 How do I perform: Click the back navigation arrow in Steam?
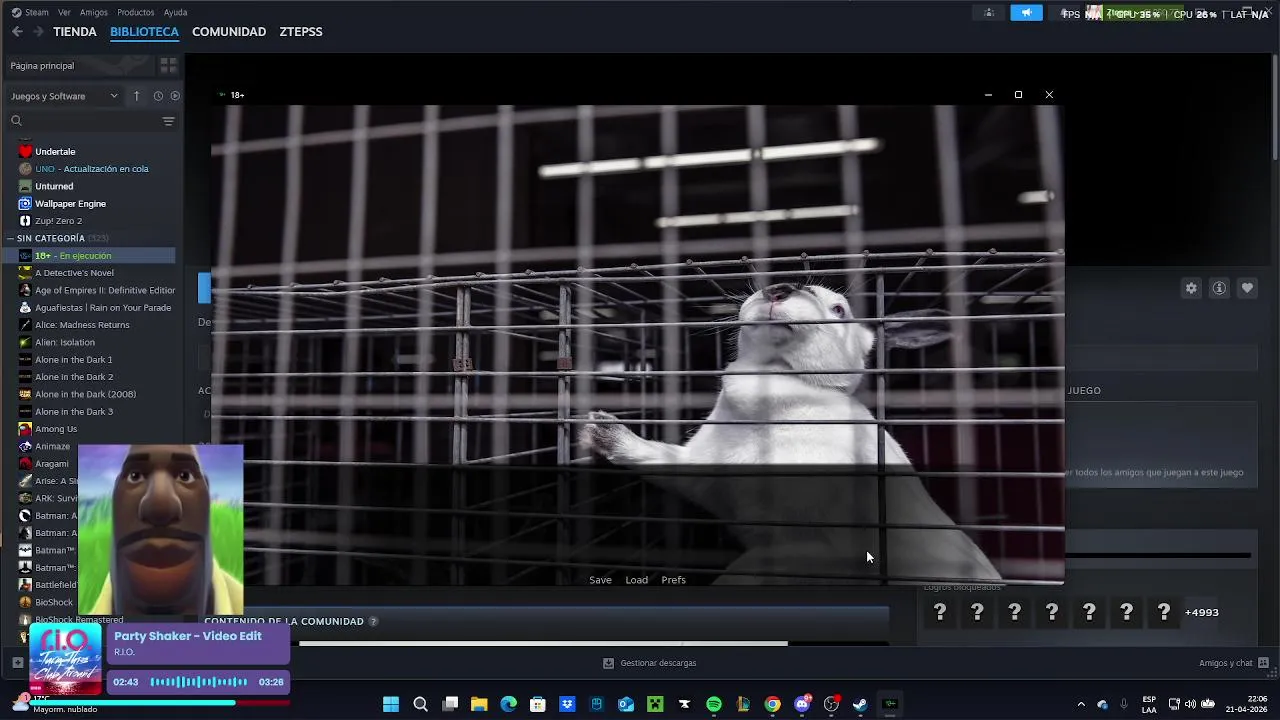pos(17,32)
